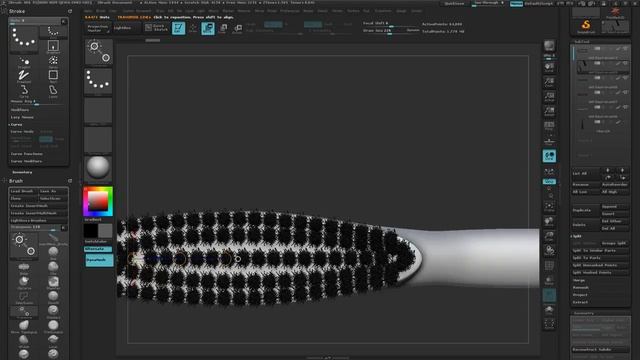Expand Curve Functions section
Screen dimensions: 640x360
pos(27,154)
